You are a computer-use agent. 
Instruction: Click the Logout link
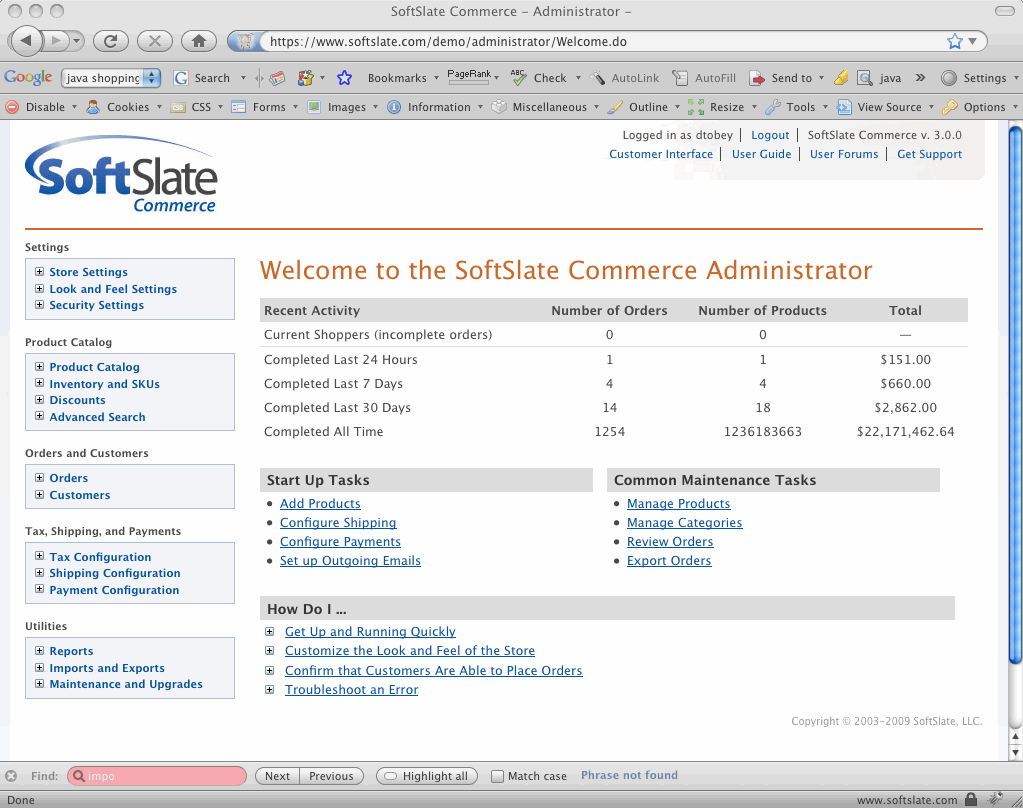click(x=770, y=135)
